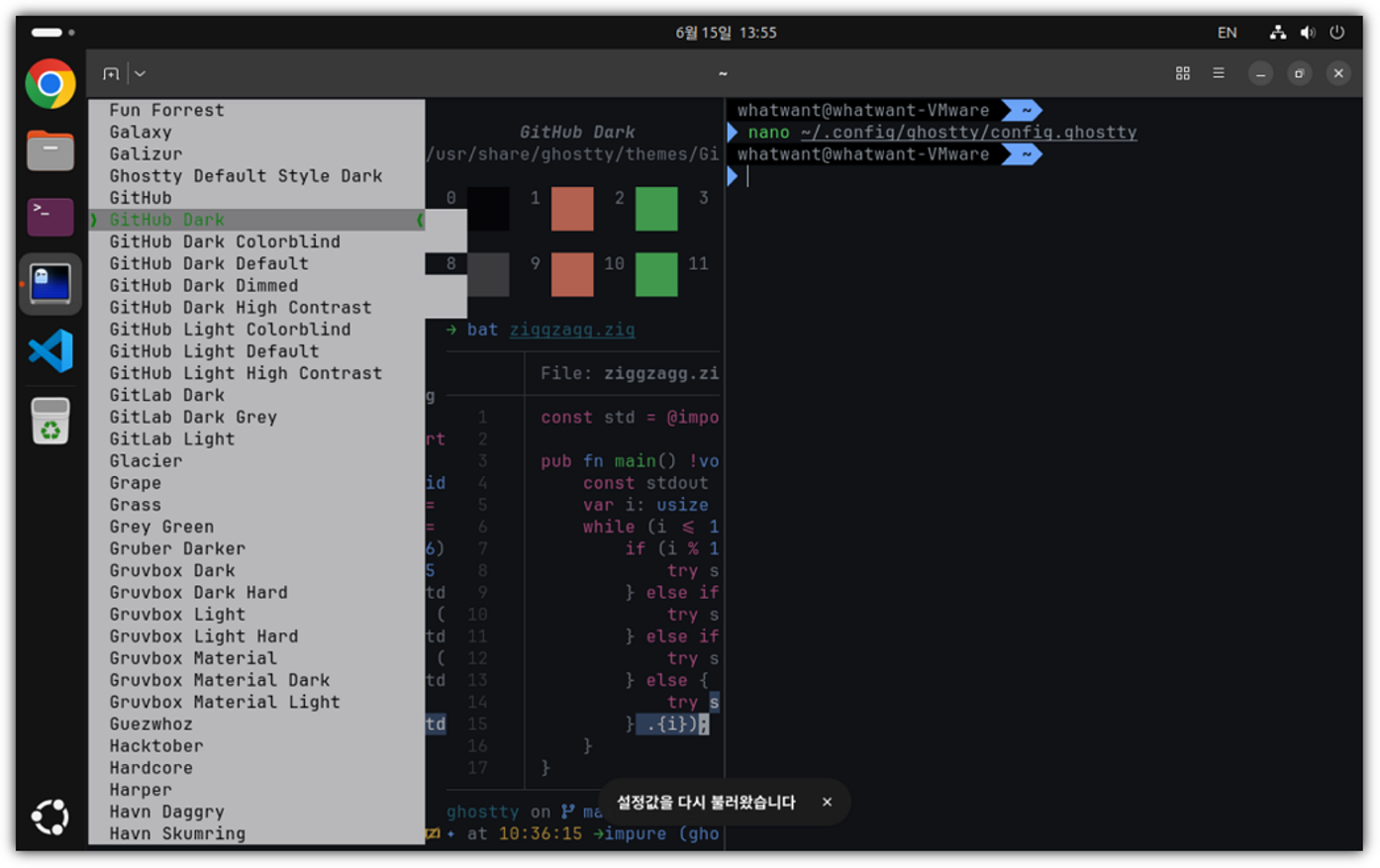Select the GitHub Dark High Contrast theme

pyautogui.click(x=256, y=307)
